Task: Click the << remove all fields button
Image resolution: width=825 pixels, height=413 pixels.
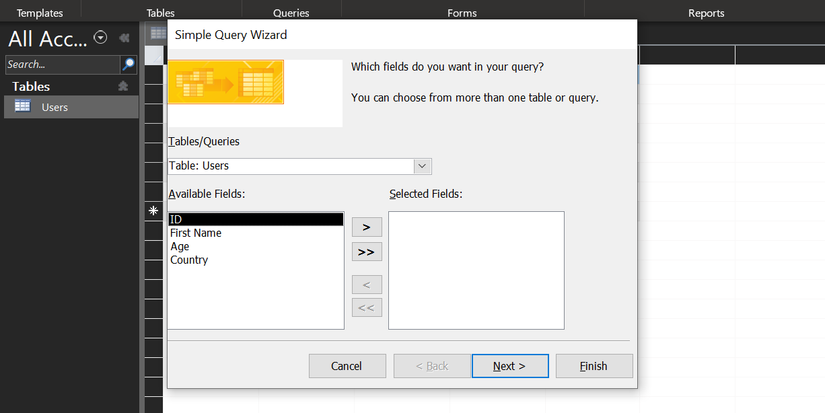Action: 367,308
